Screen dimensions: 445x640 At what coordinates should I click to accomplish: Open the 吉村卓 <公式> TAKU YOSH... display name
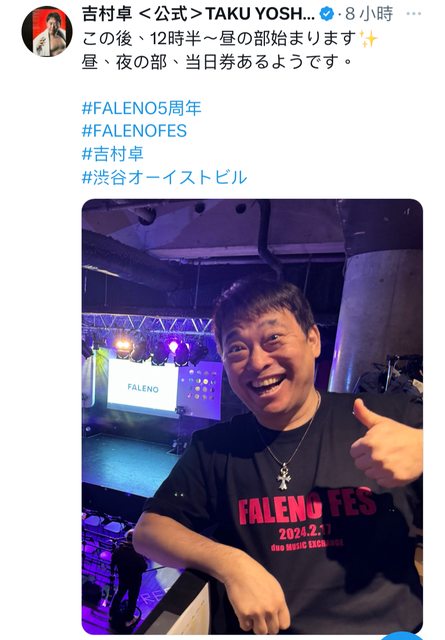[198, 14]
